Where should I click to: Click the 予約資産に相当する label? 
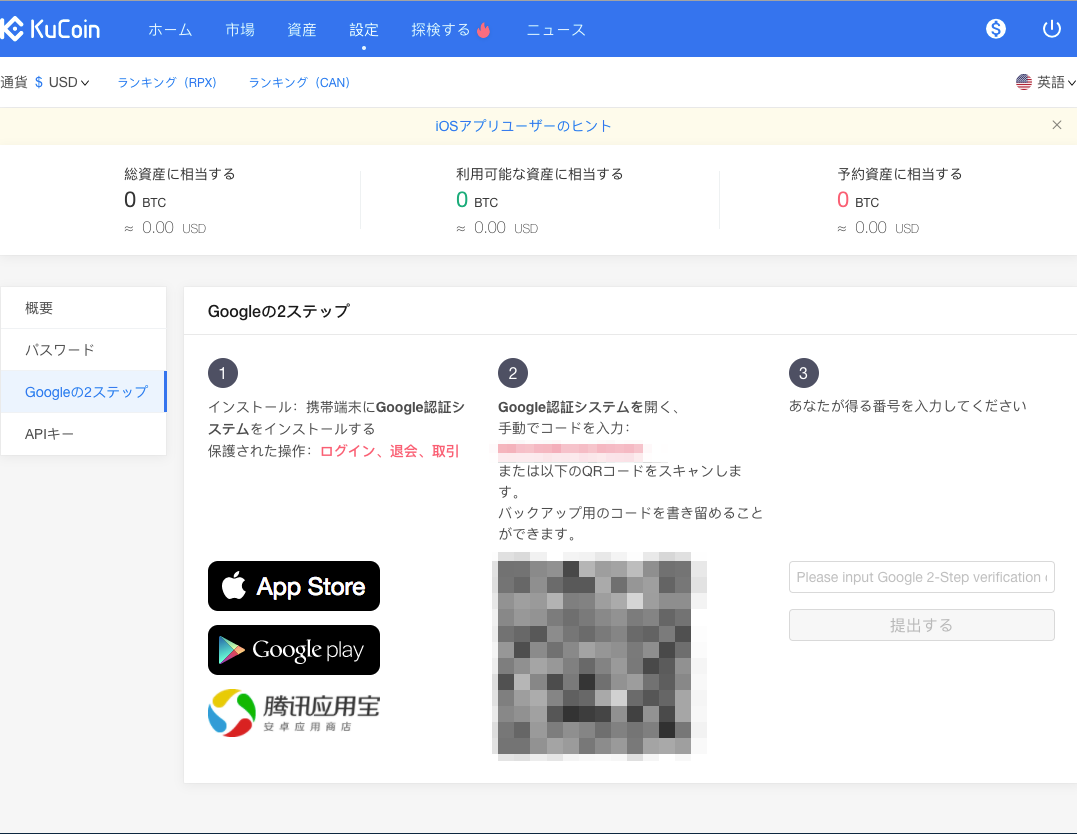(x=900, y=174)
